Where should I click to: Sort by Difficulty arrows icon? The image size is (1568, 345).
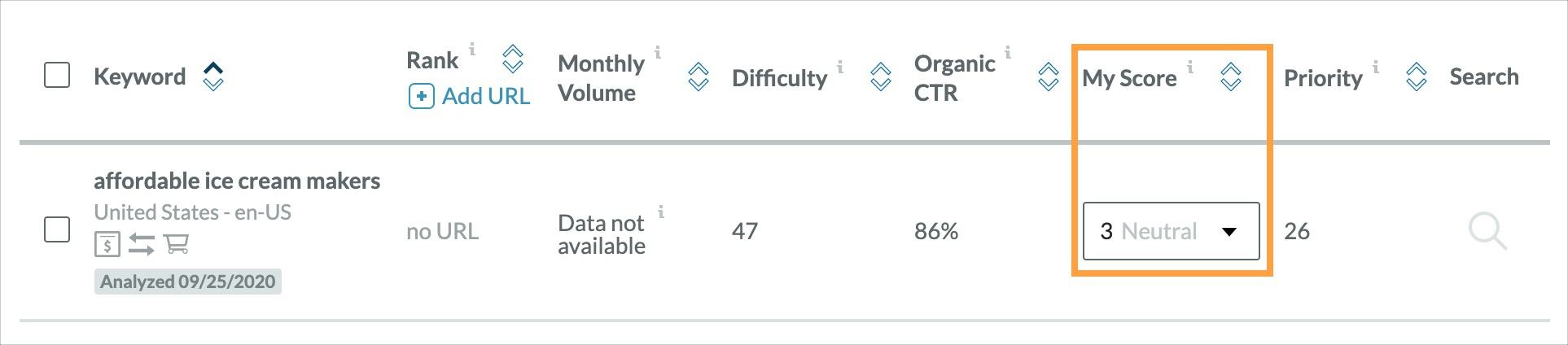(x=880, y=77)
